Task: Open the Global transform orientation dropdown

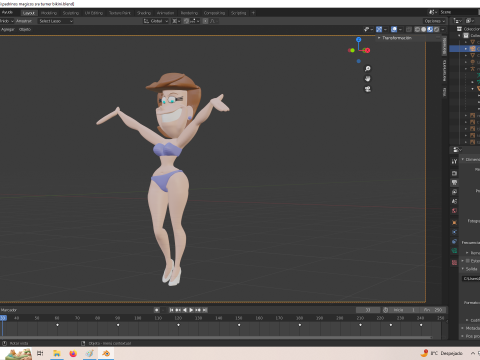Action: tap(156, 21)
